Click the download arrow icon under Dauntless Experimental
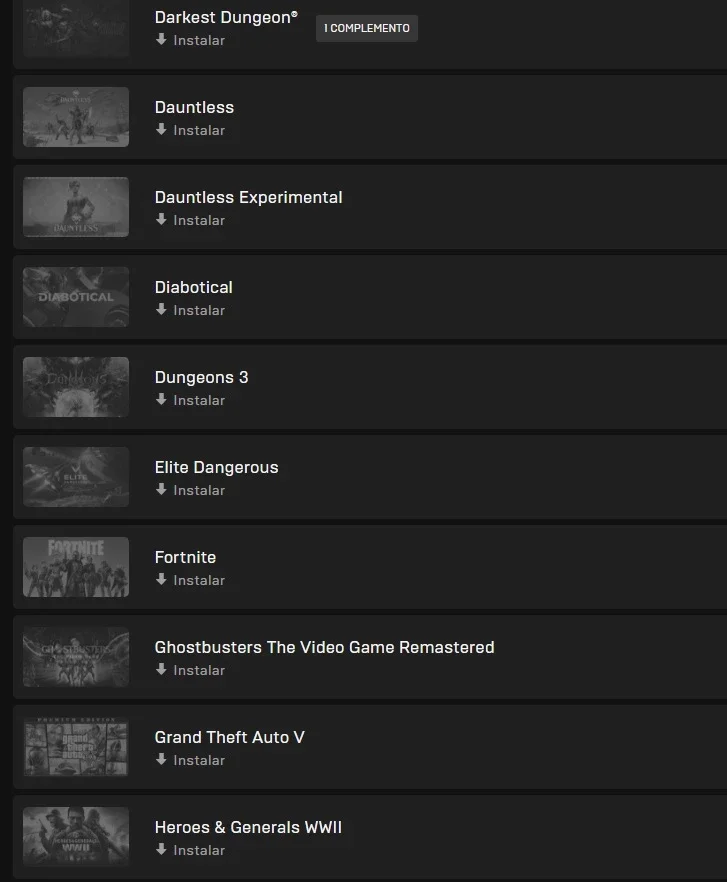 (x=161, y=219)
